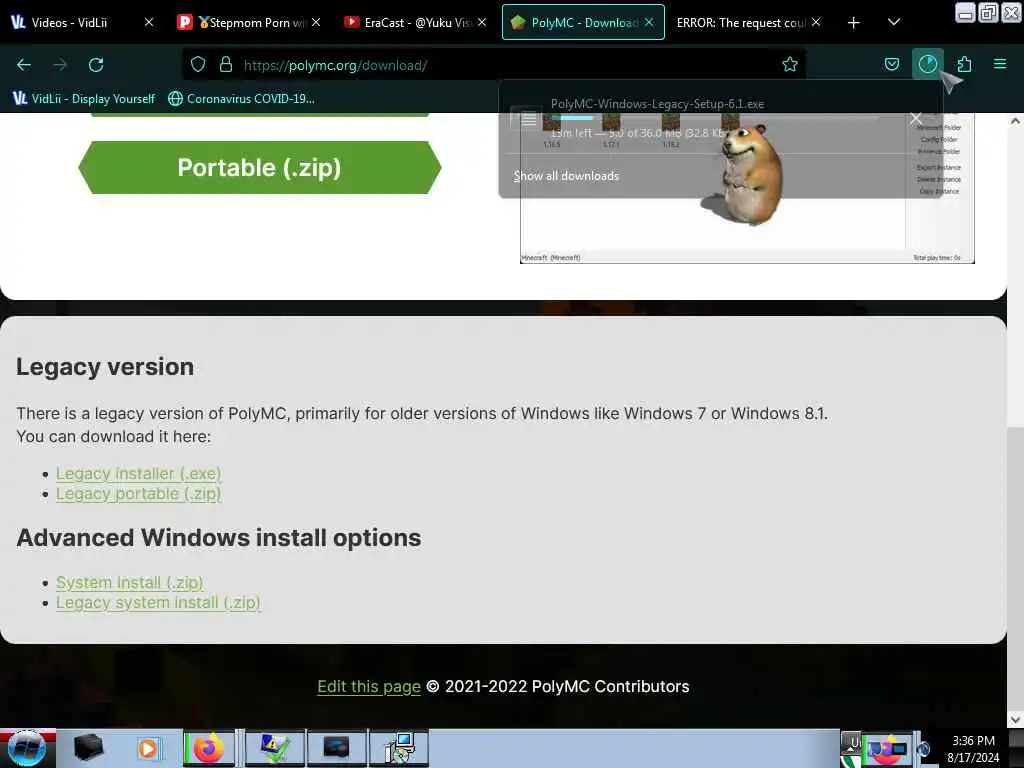Open VidLii - Display Yourself bookmark
This screenshot has height=768, width=1024.
pyautogui.click(x=84, y=99)
